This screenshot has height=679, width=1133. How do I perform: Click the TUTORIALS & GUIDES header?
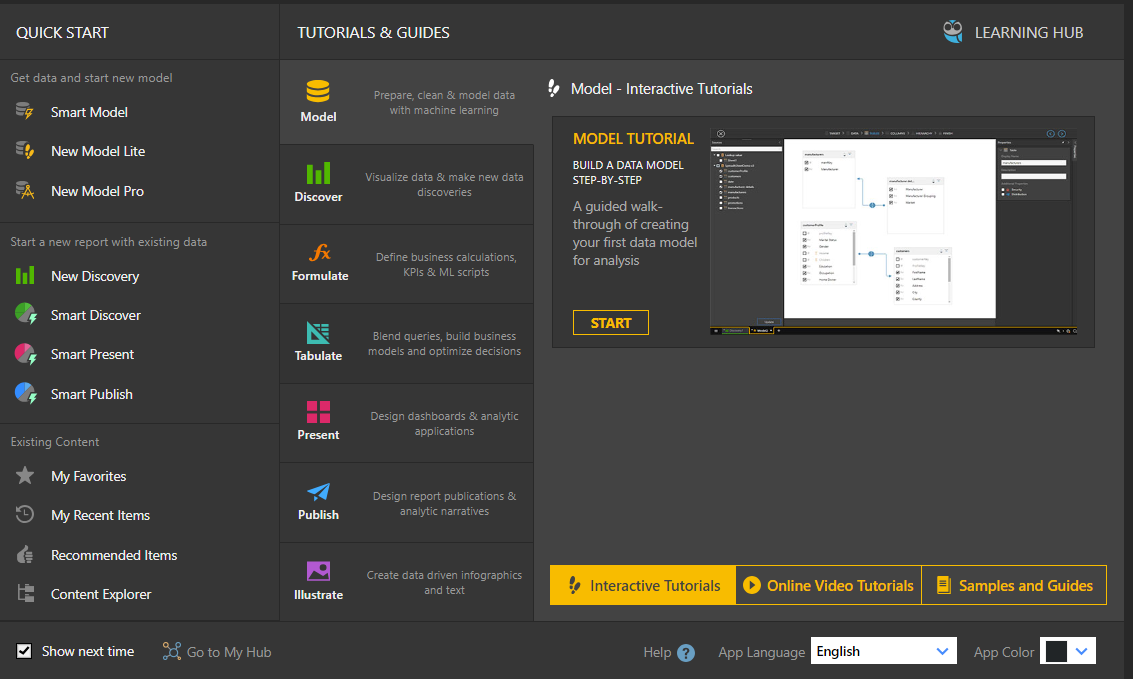[373, 33]
